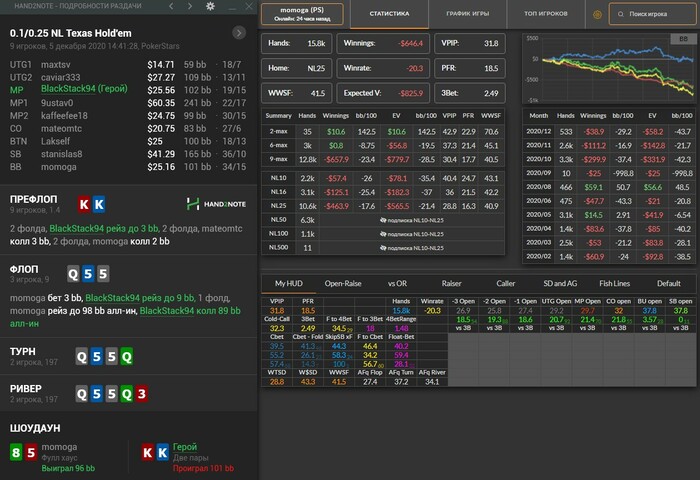The width and height of the screenshot is (700, 480).
Task: Open settings via the gear icon in the title bar
Action: (210, 6)
